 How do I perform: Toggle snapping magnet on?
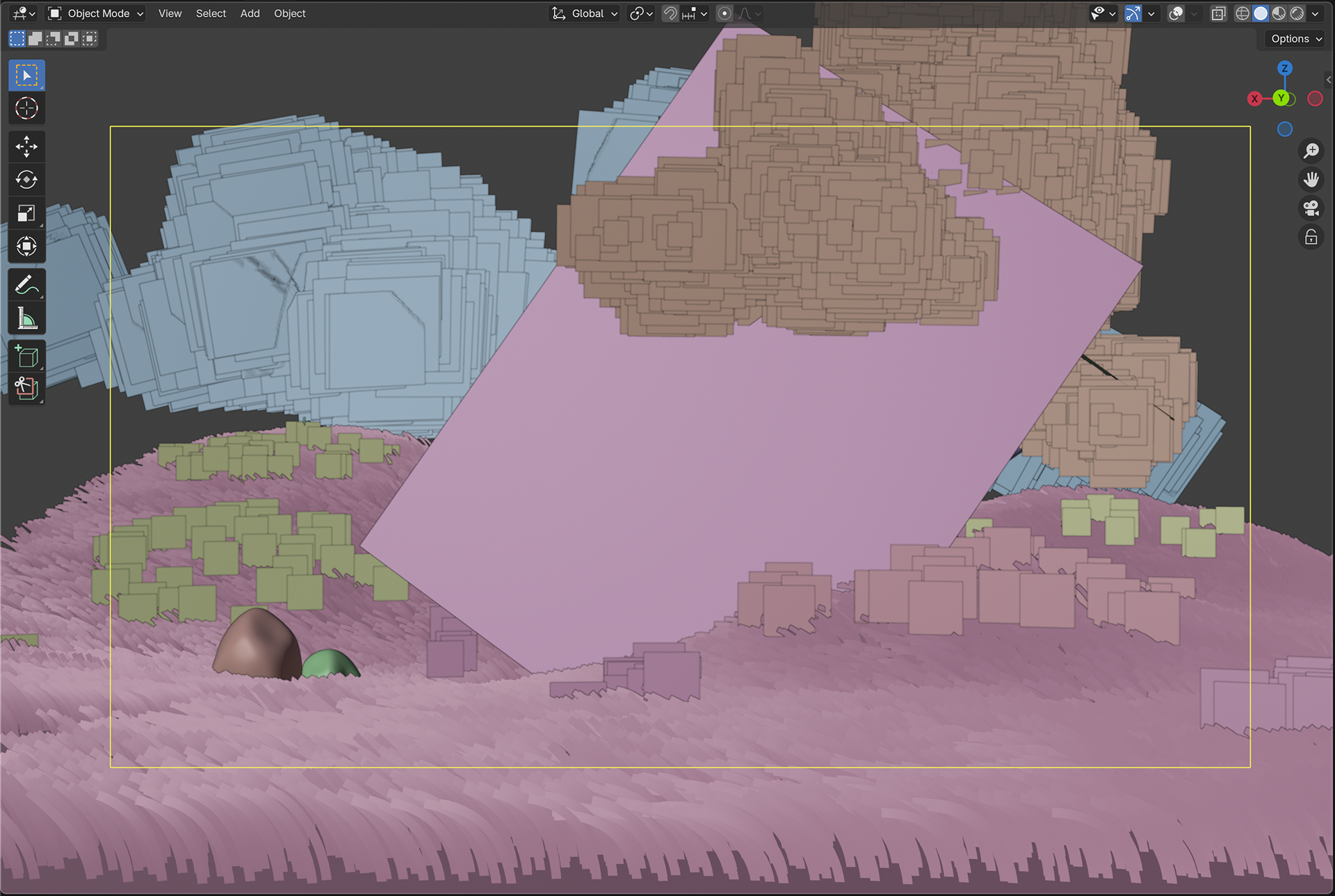[x=670, y=13]
